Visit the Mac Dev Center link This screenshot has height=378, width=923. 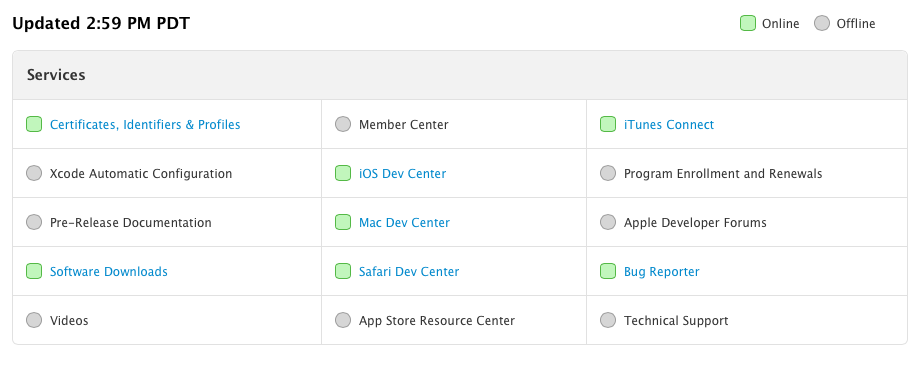pyautogui.click(x=404, y=223)
